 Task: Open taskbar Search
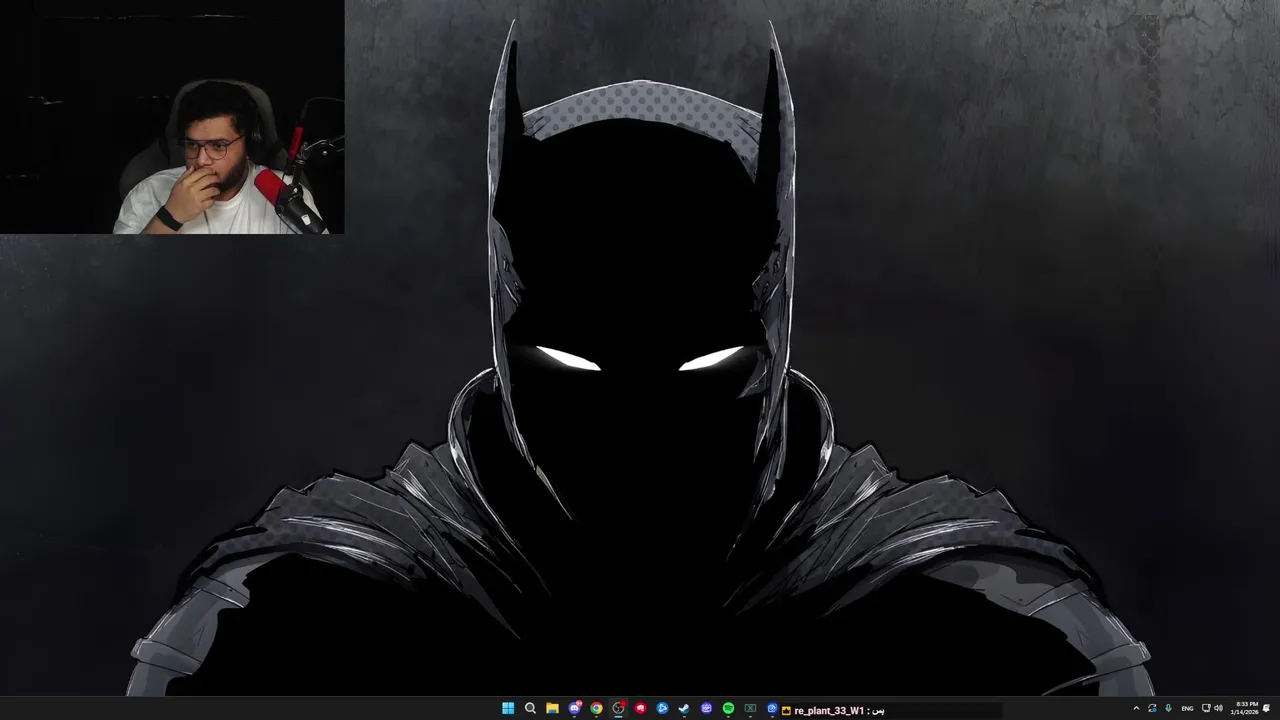coord(530,709)
